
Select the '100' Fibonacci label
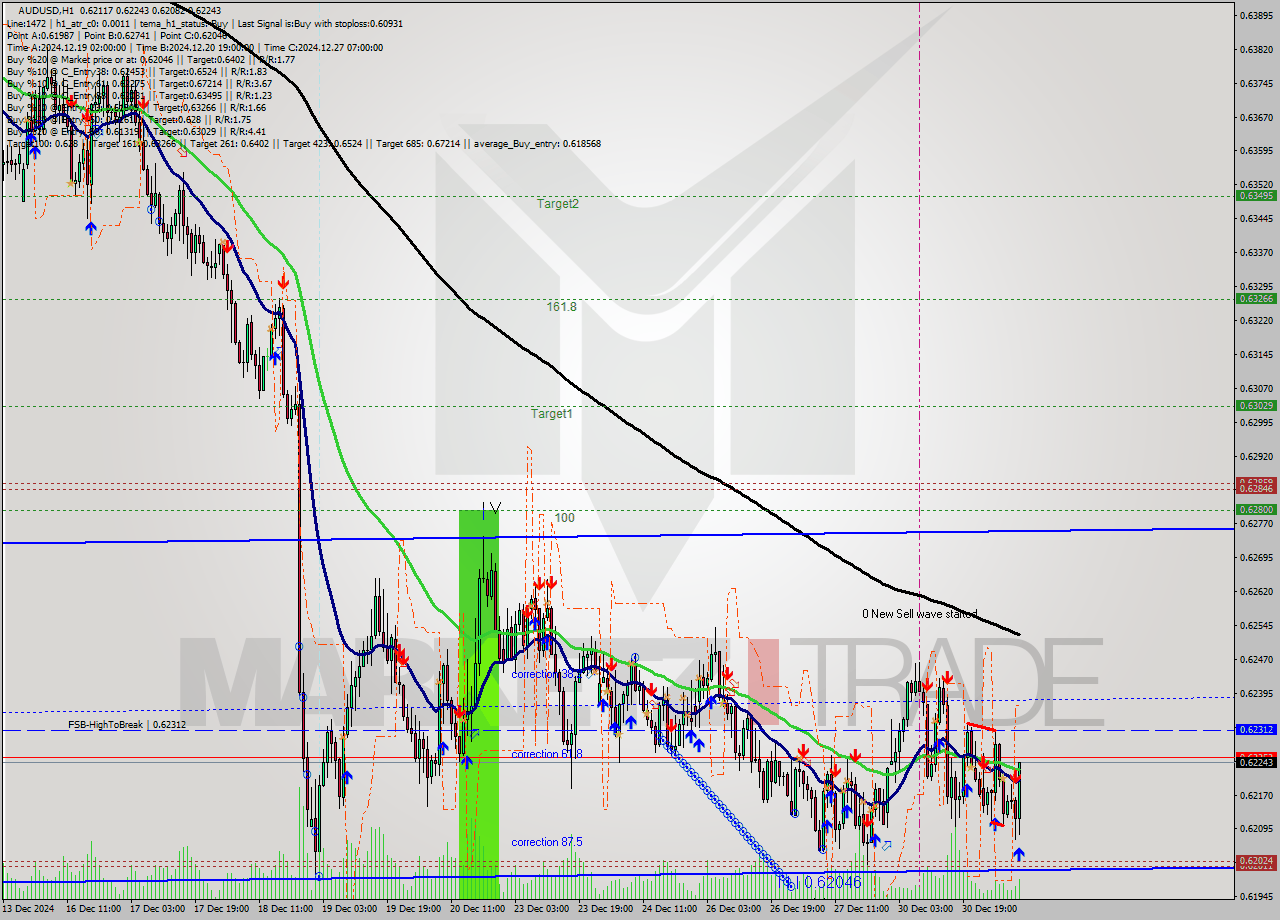pyautogui.click(x=564, y=517)
